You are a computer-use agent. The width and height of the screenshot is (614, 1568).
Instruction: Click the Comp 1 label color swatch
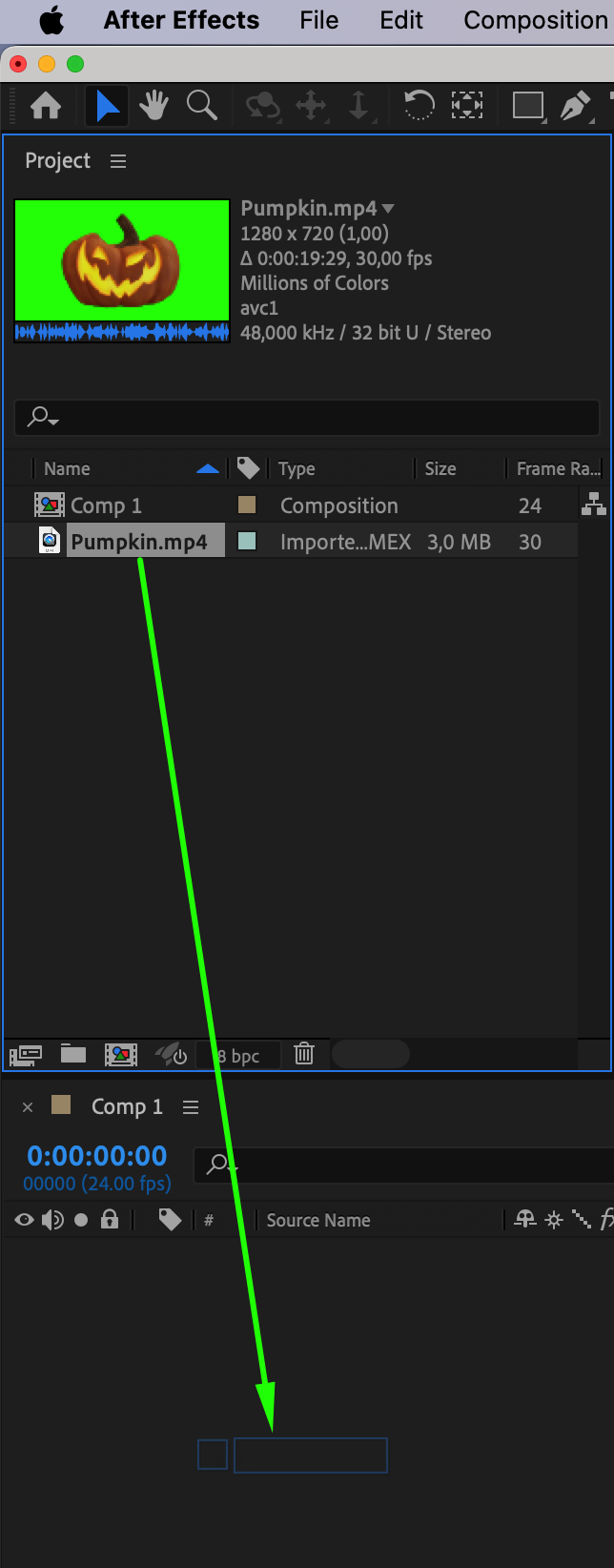[247, 505]
